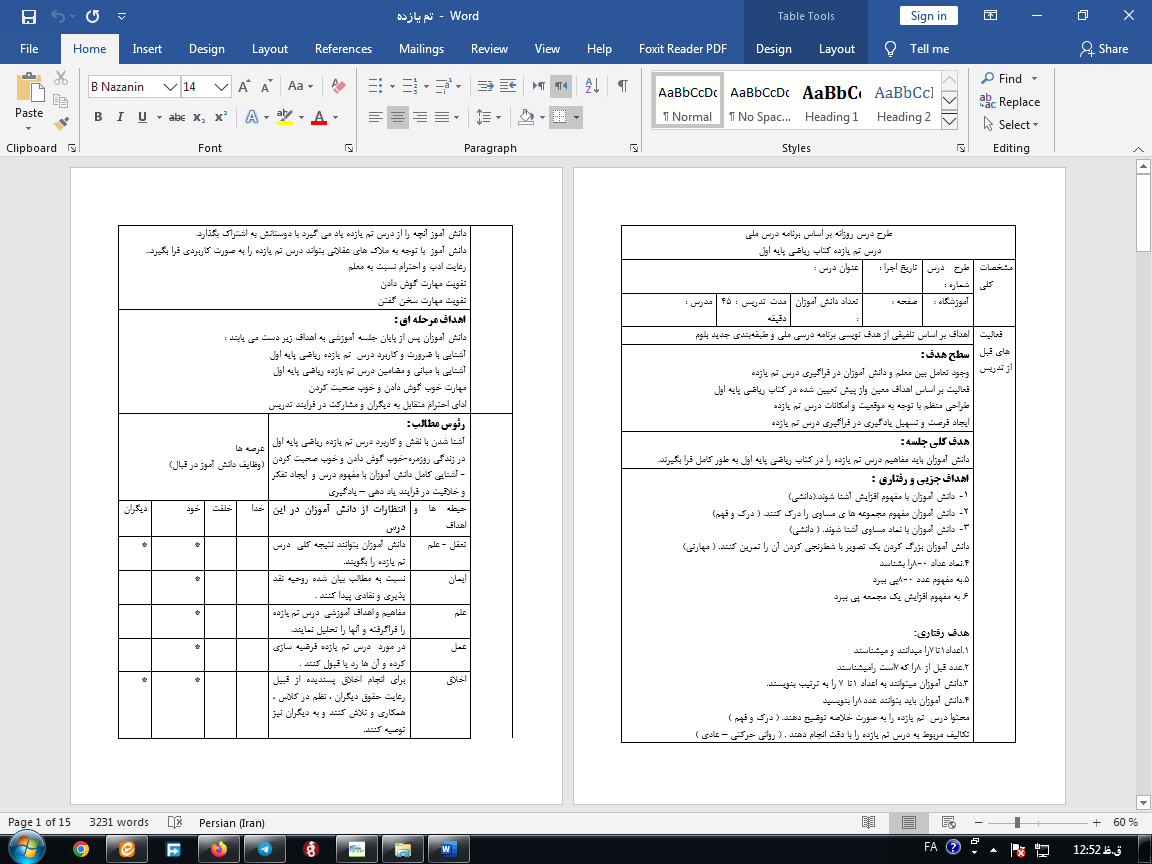Image resolution: width=1152 pixels, height=864 pixels.
Task: Apply the Heading 1 style
Action: pyautogui.click(x=831, y=102)
